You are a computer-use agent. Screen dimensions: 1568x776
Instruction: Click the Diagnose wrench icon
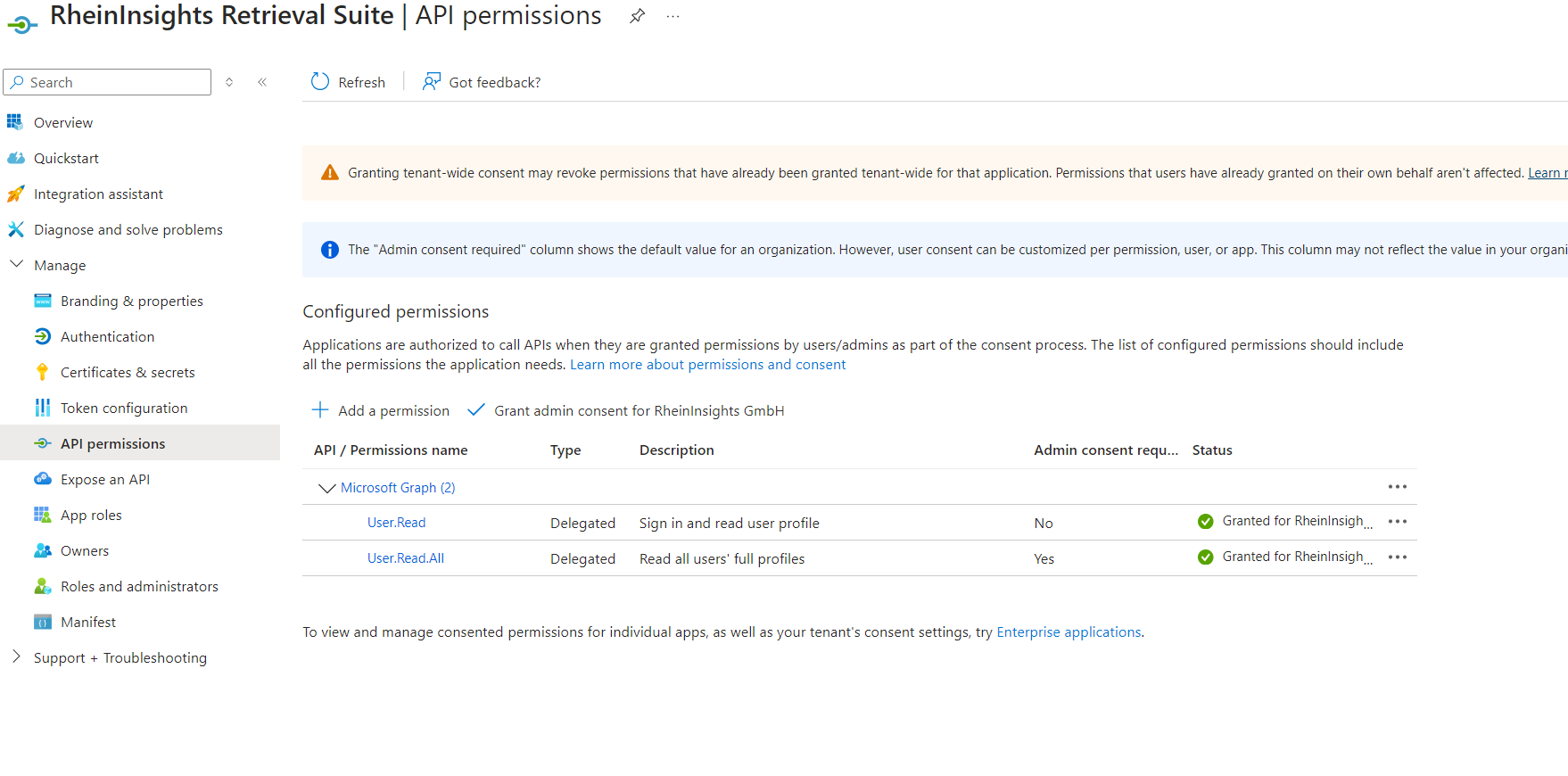pos(15,229)
